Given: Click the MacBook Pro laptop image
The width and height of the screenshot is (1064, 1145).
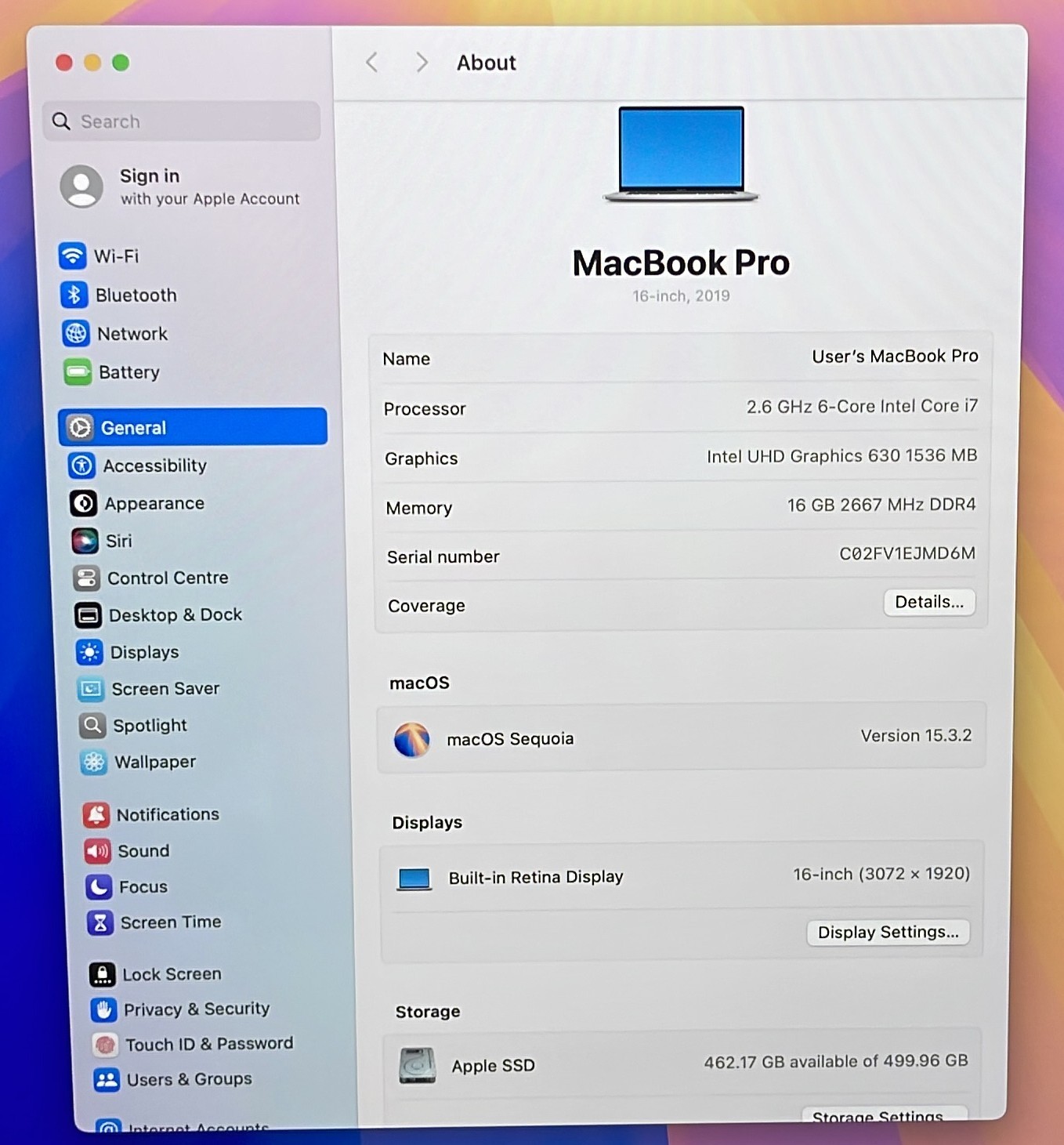Looking at the screenshot, I should click(x=681, y=154).
